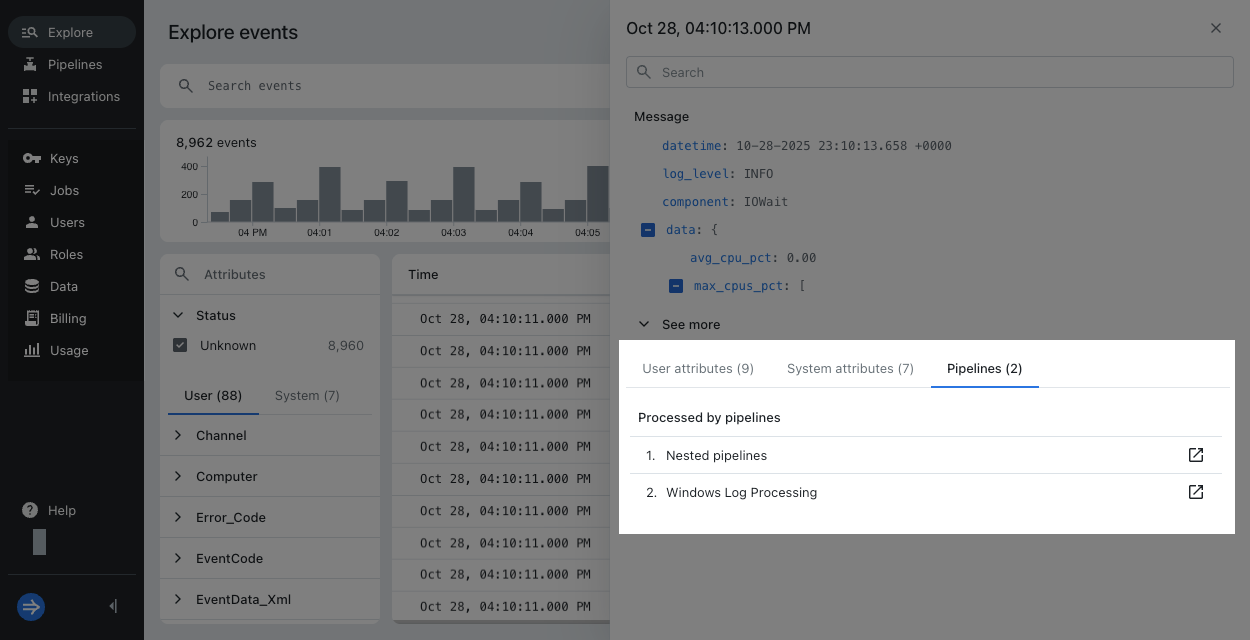Collapse the data JSON object

click(x=647, y=229)
